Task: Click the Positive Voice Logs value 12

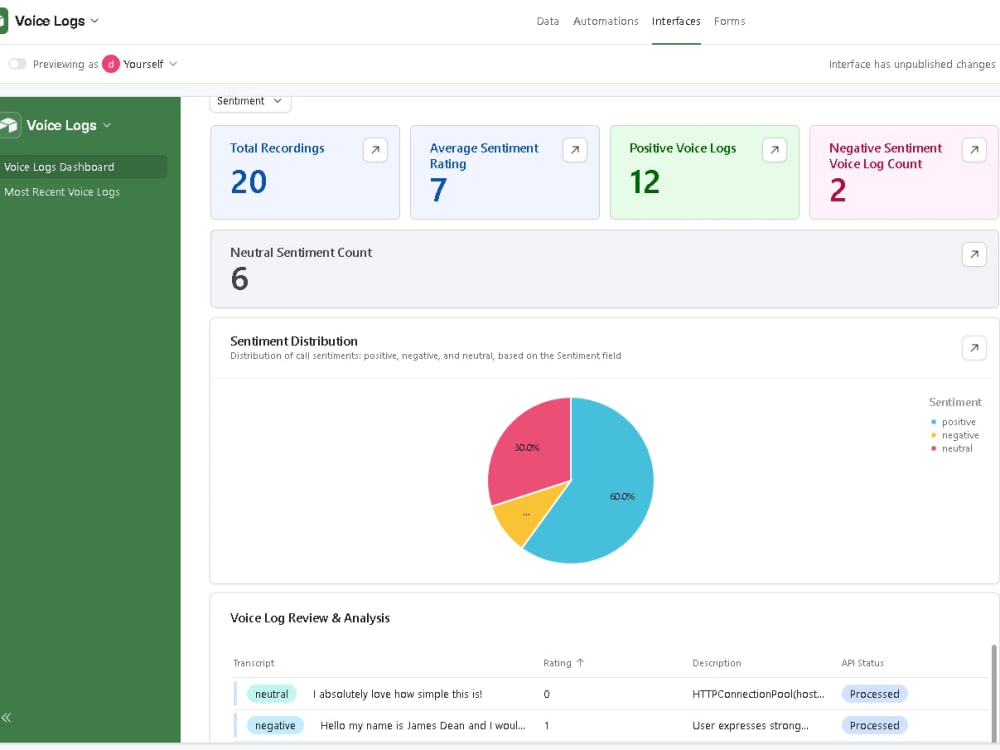Action: pos(645,182)
